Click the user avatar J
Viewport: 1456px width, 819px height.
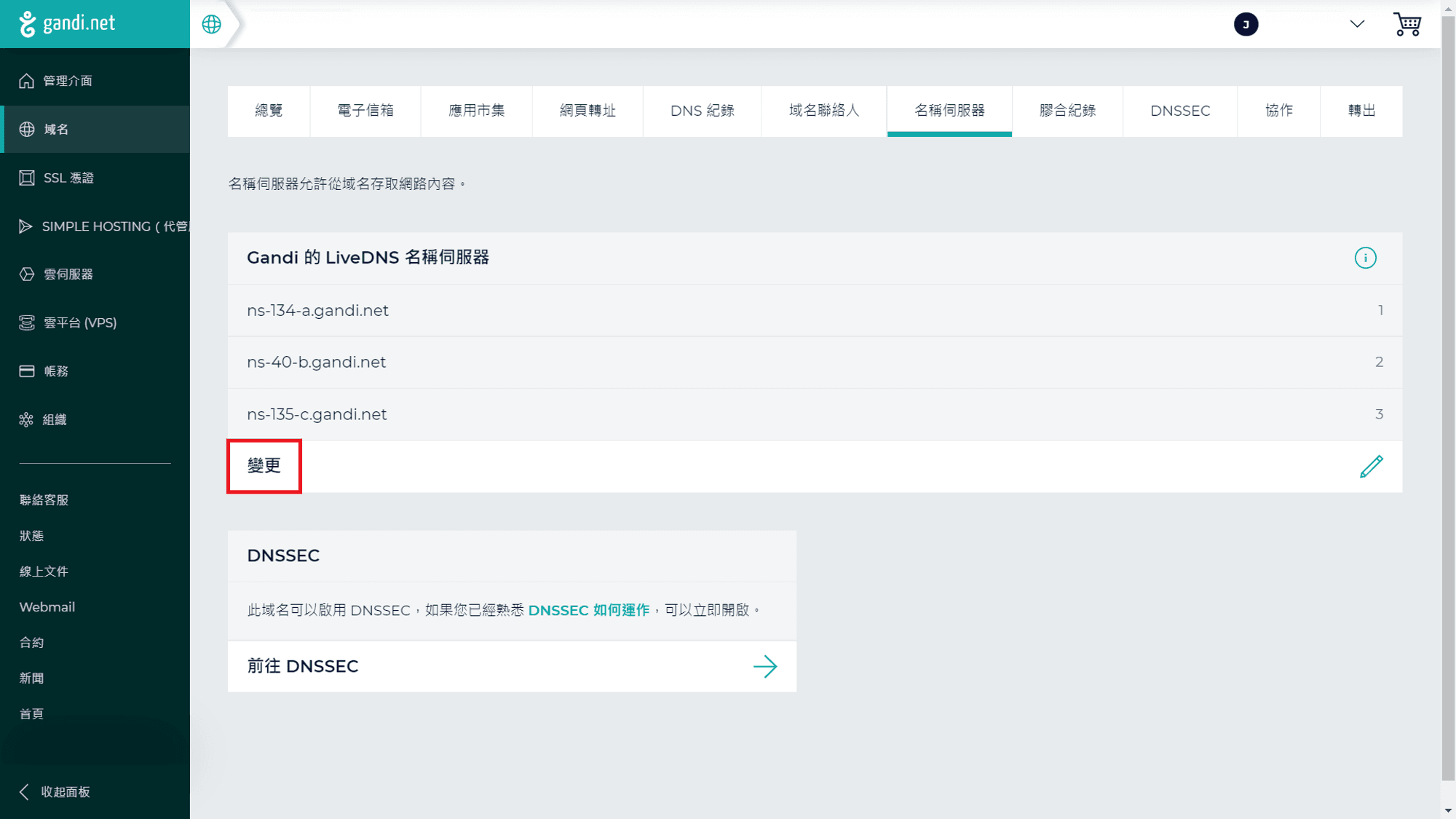1246,24
